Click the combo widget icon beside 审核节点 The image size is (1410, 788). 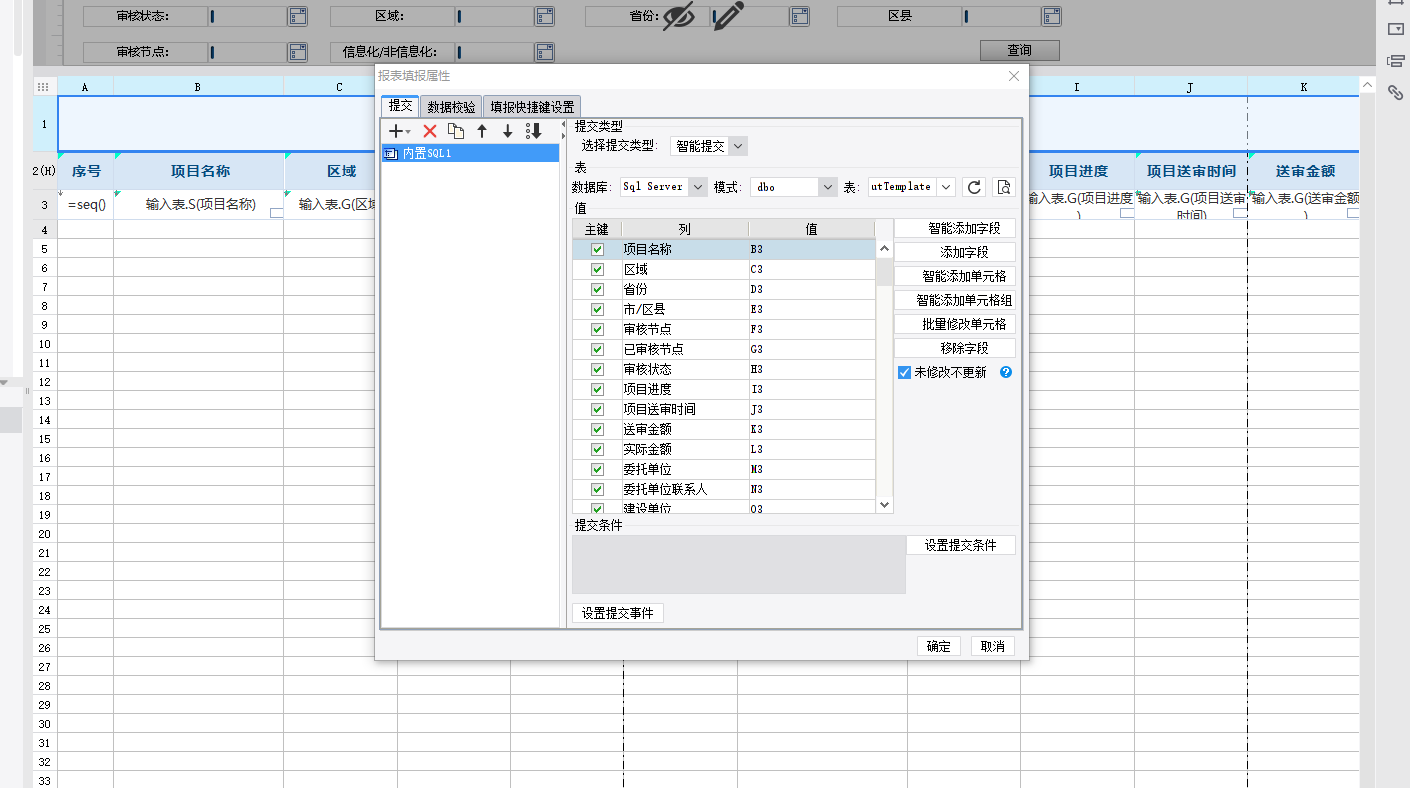297,52
